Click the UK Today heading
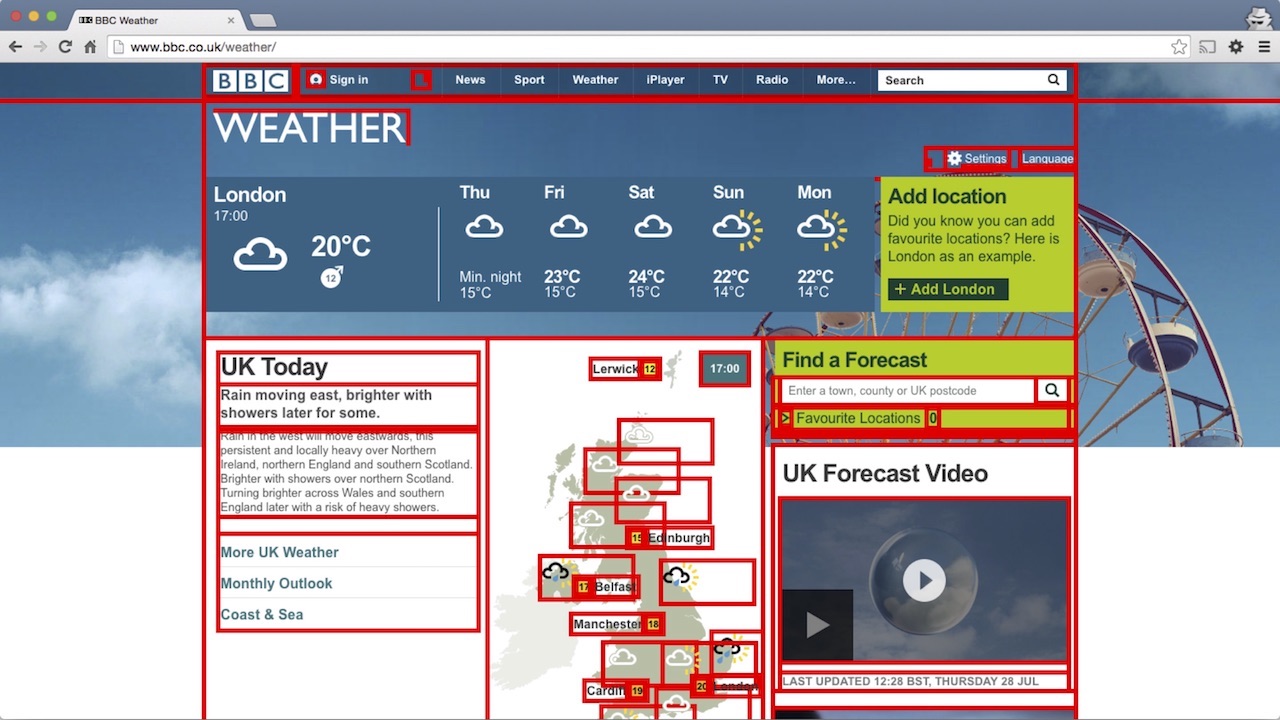This screenshot has height=720, width=1280. (x=274, y=367)
